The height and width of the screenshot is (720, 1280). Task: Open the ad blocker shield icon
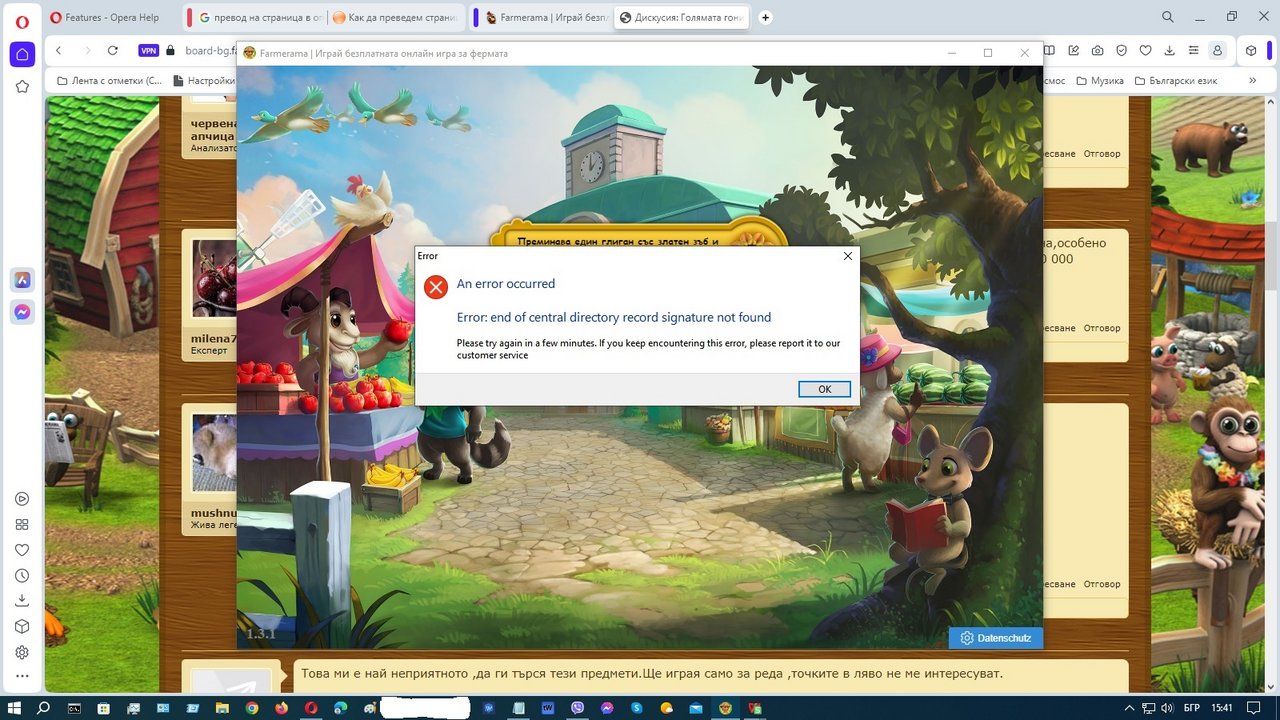tap(1122, 51)
